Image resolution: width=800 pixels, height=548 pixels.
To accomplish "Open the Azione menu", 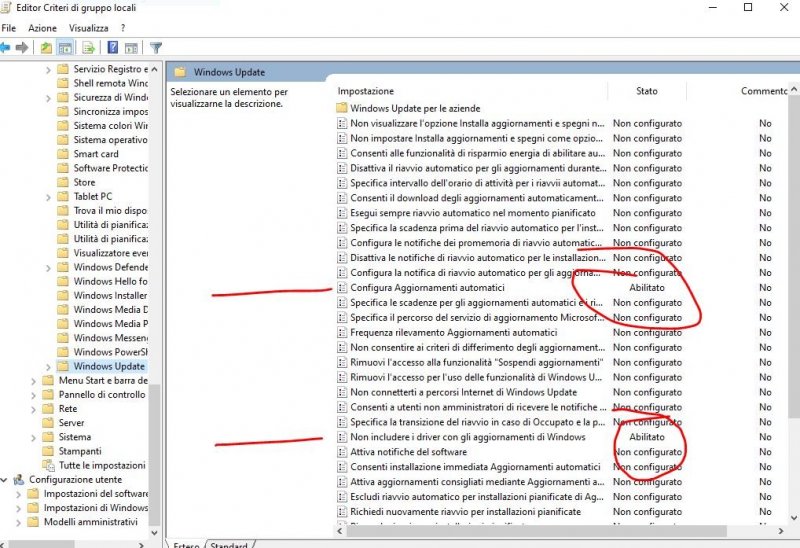I will pos(42,28).
